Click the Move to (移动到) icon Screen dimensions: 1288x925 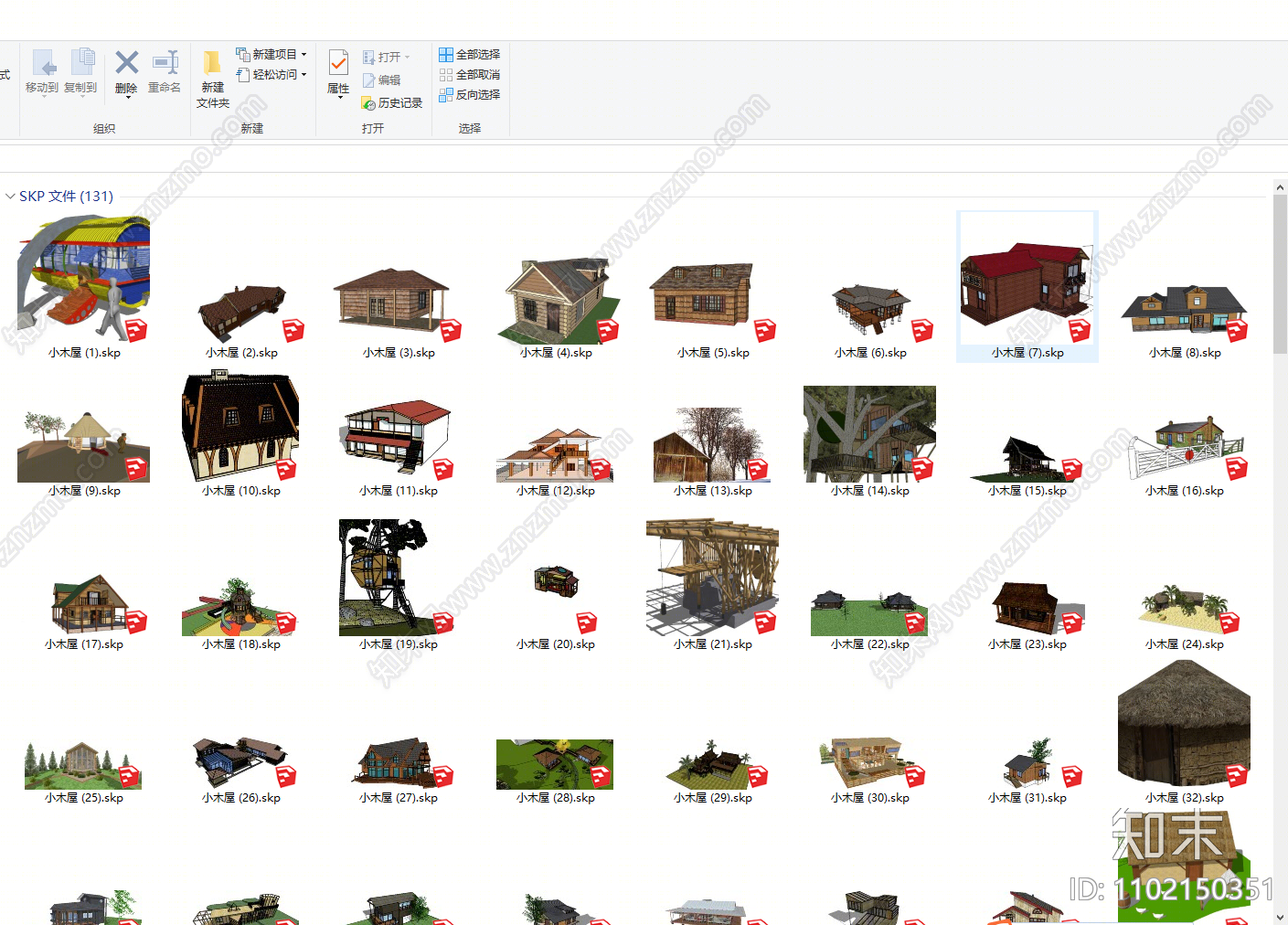(44, 63)
